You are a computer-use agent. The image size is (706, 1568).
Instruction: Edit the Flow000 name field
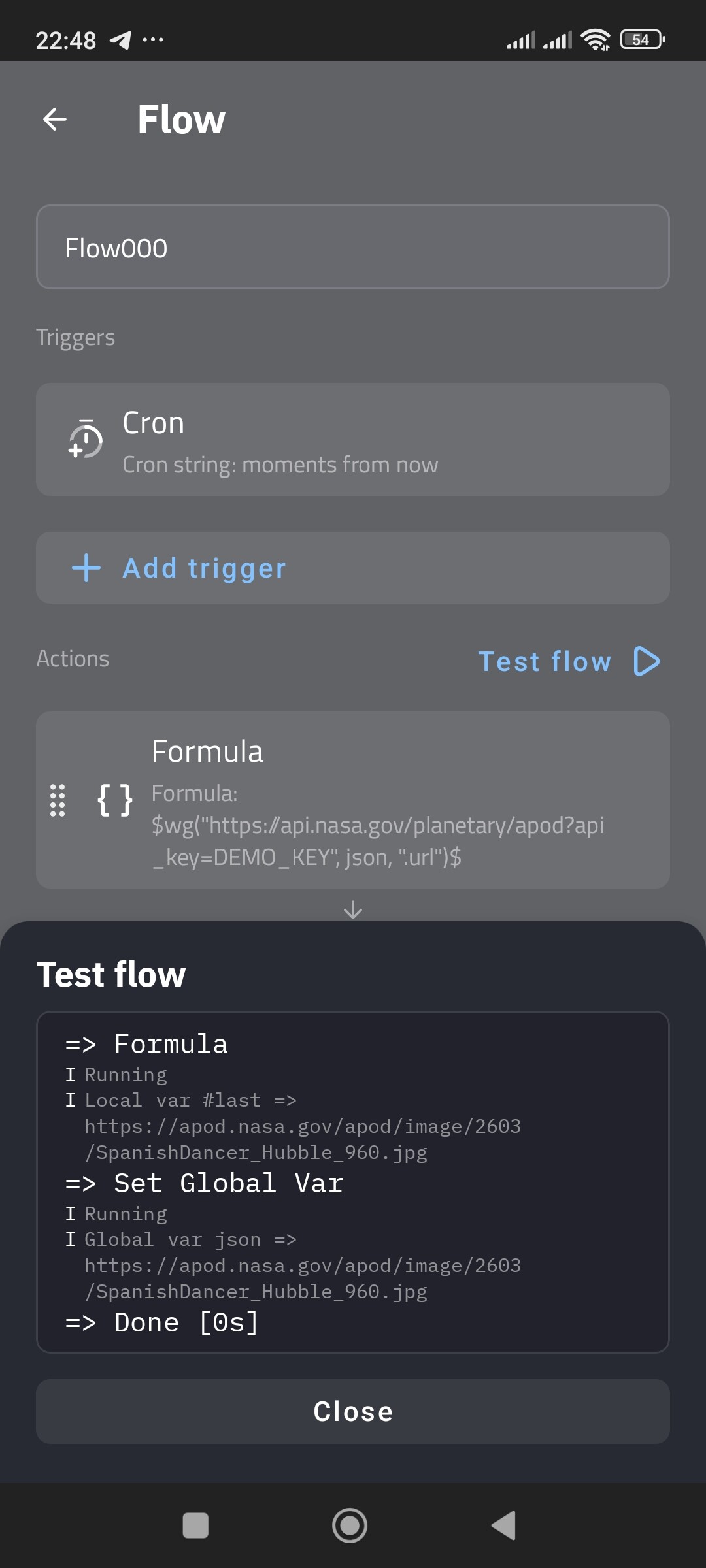click(353, 248)
